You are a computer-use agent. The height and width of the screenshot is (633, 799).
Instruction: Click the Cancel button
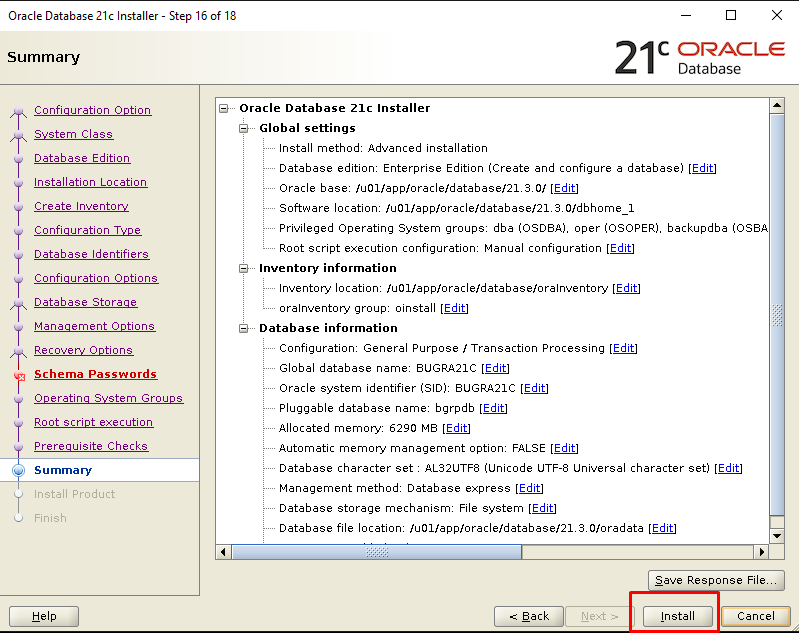pos(756,616)
